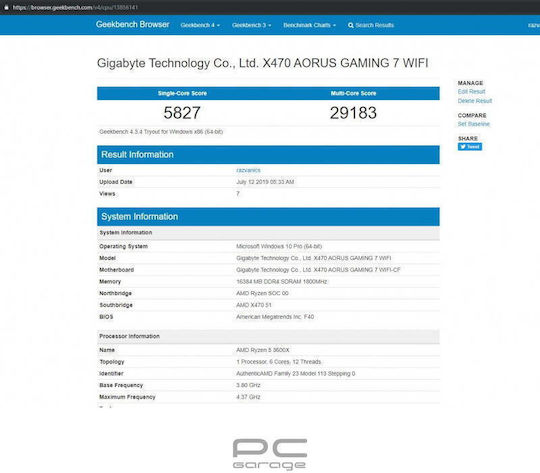Click the Operating System value Windows 10 Pro
Image resolution: width=540 pixels, height=473 pixels.
point(279,246)
